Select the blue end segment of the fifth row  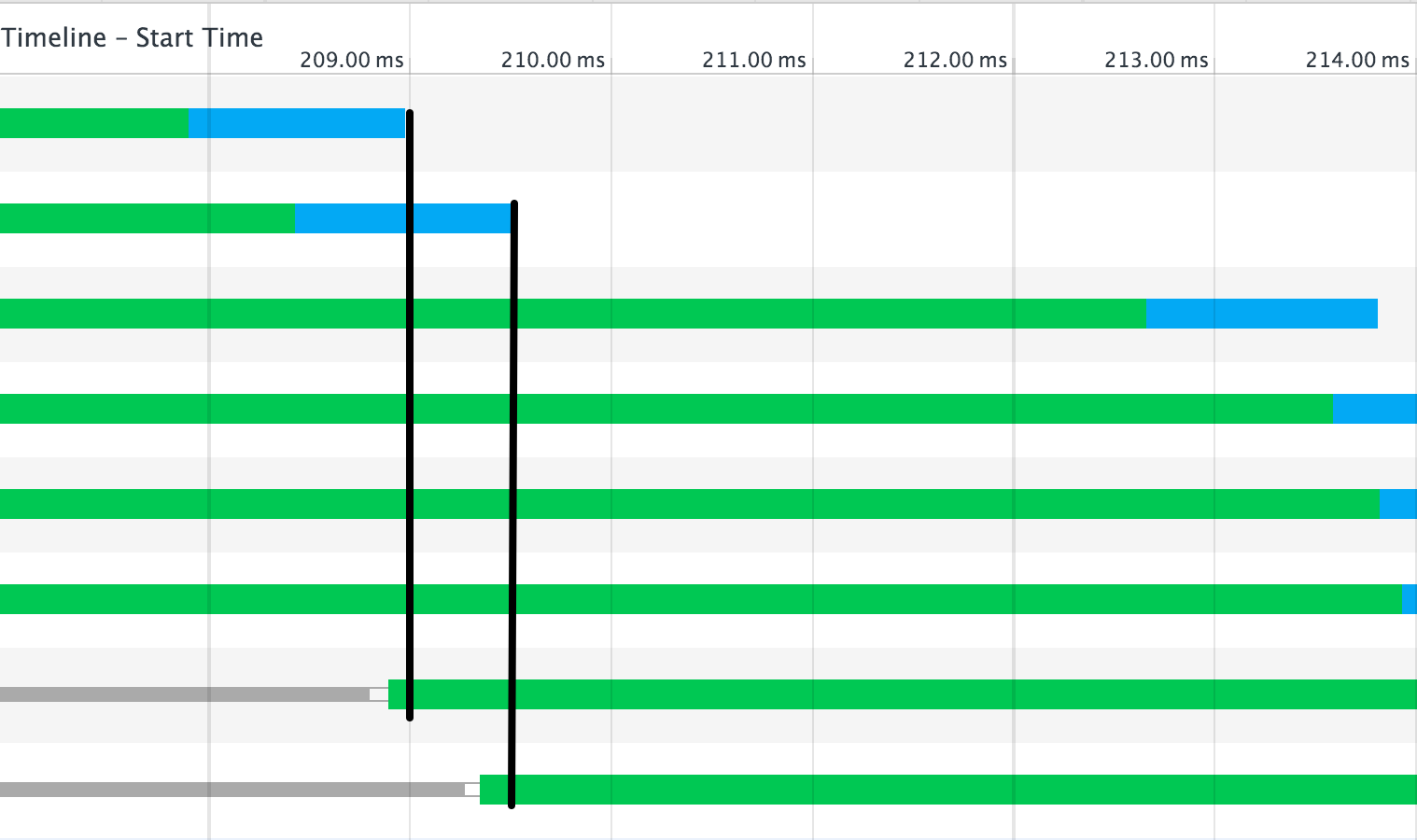[x=1398, y=504]
